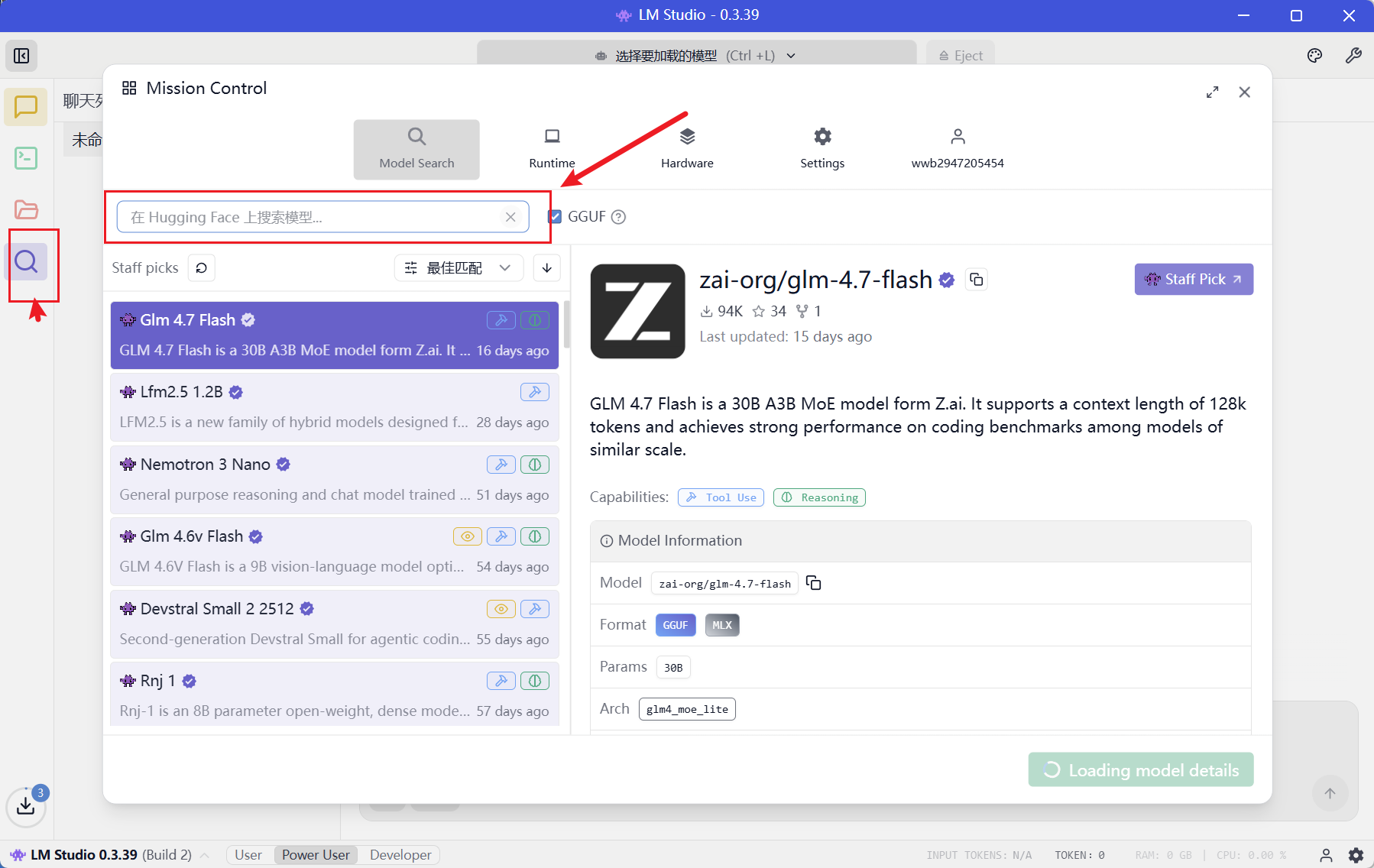Image resolution: width=1374 pixels, height=868 pixels.
Task: Copy the zai-org/glm-4.7-flash title name
Action: 977,280
